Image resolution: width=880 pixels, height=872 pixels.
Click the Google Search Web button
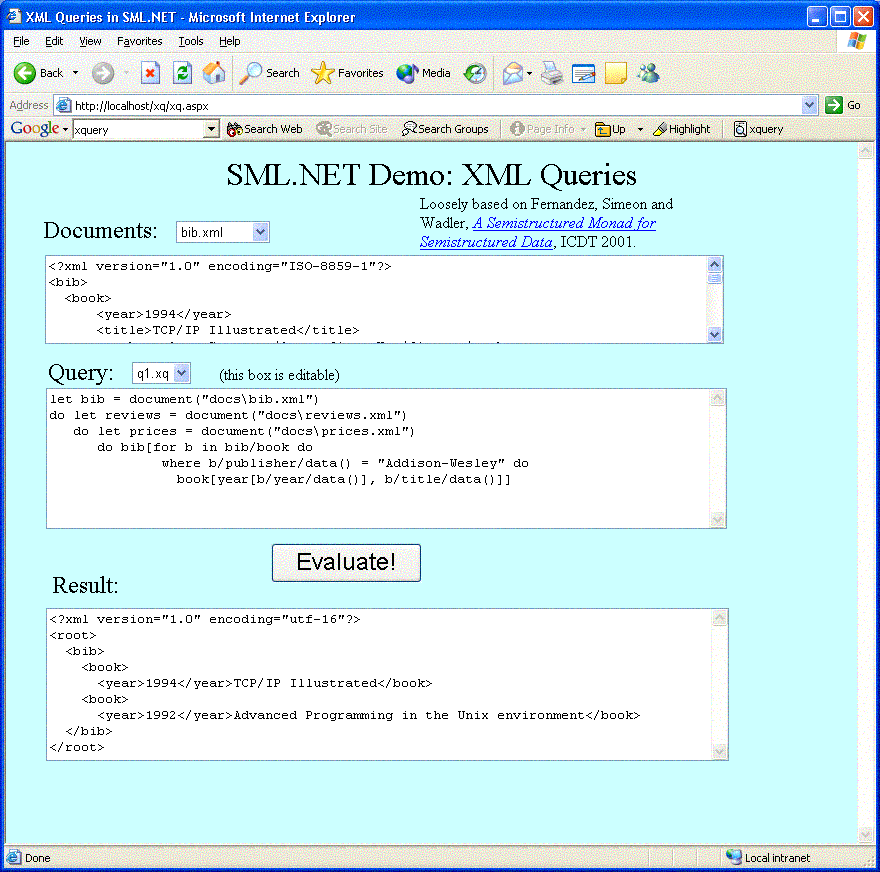(265, 129)
